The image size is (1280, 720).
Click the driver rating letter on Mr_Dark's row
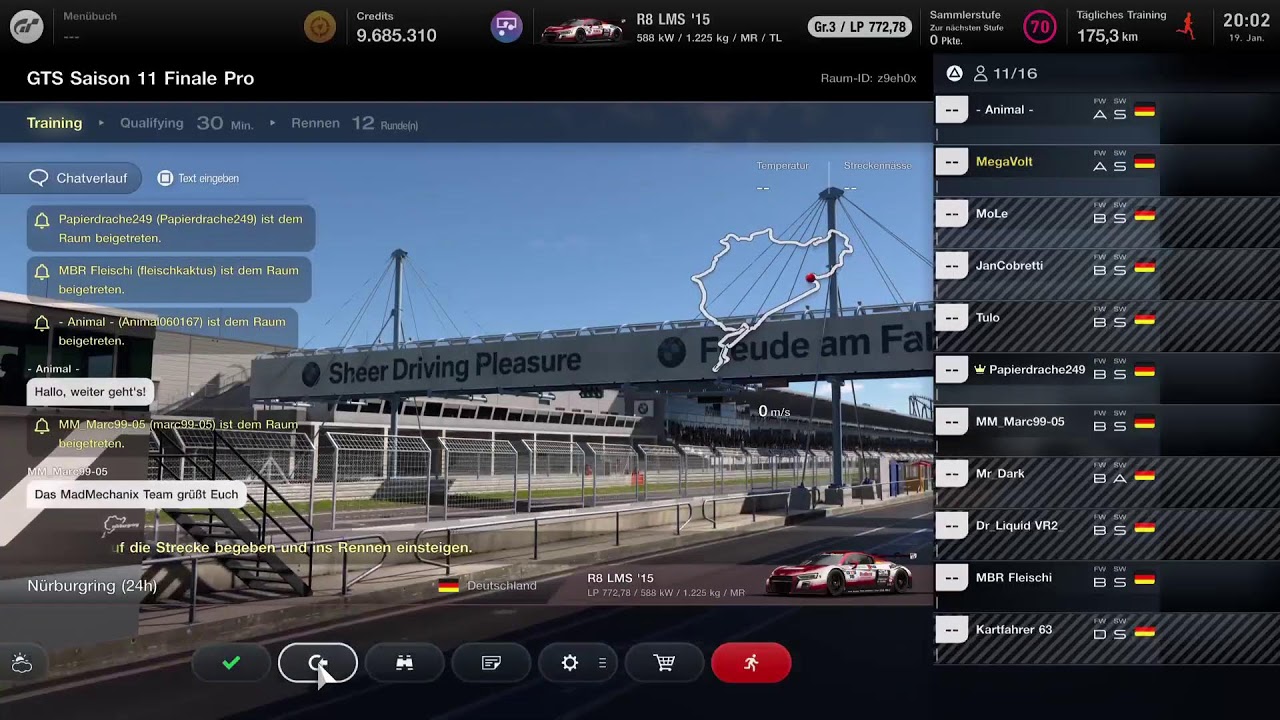(x=1100, y=478)
